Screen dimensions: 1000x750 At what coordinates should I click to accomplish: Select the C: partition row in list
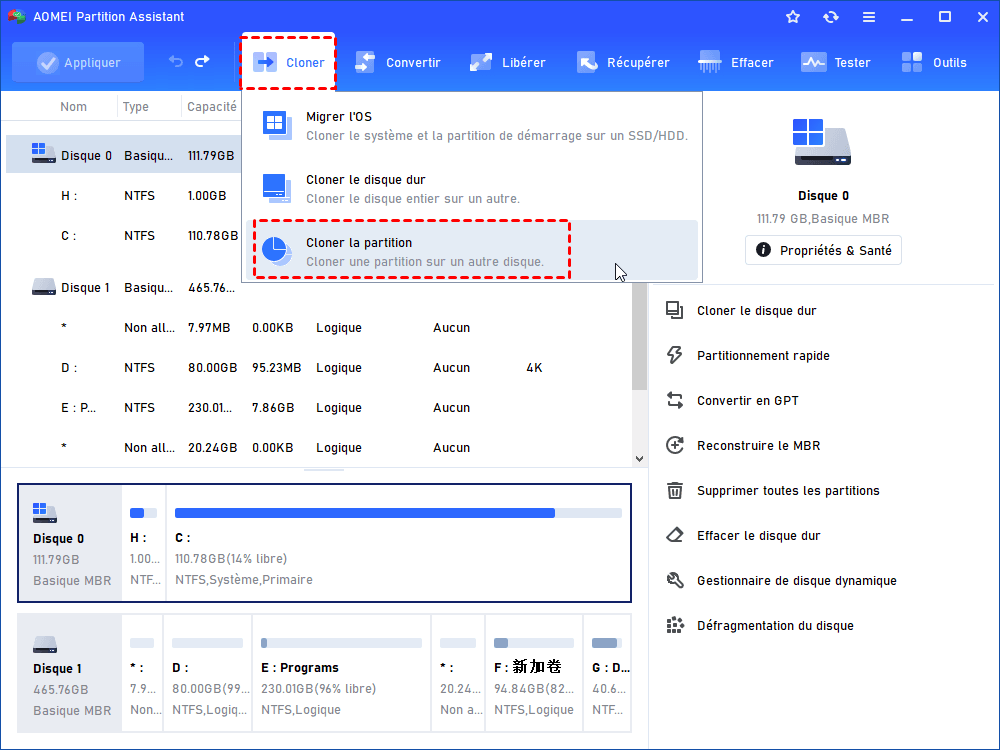tap(124, 236)
